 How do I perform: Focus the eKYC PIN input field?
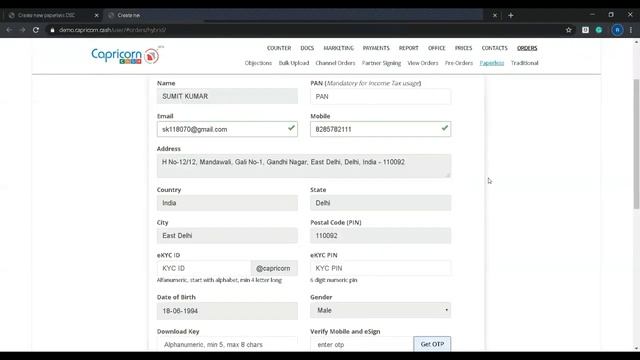point(380,268)
